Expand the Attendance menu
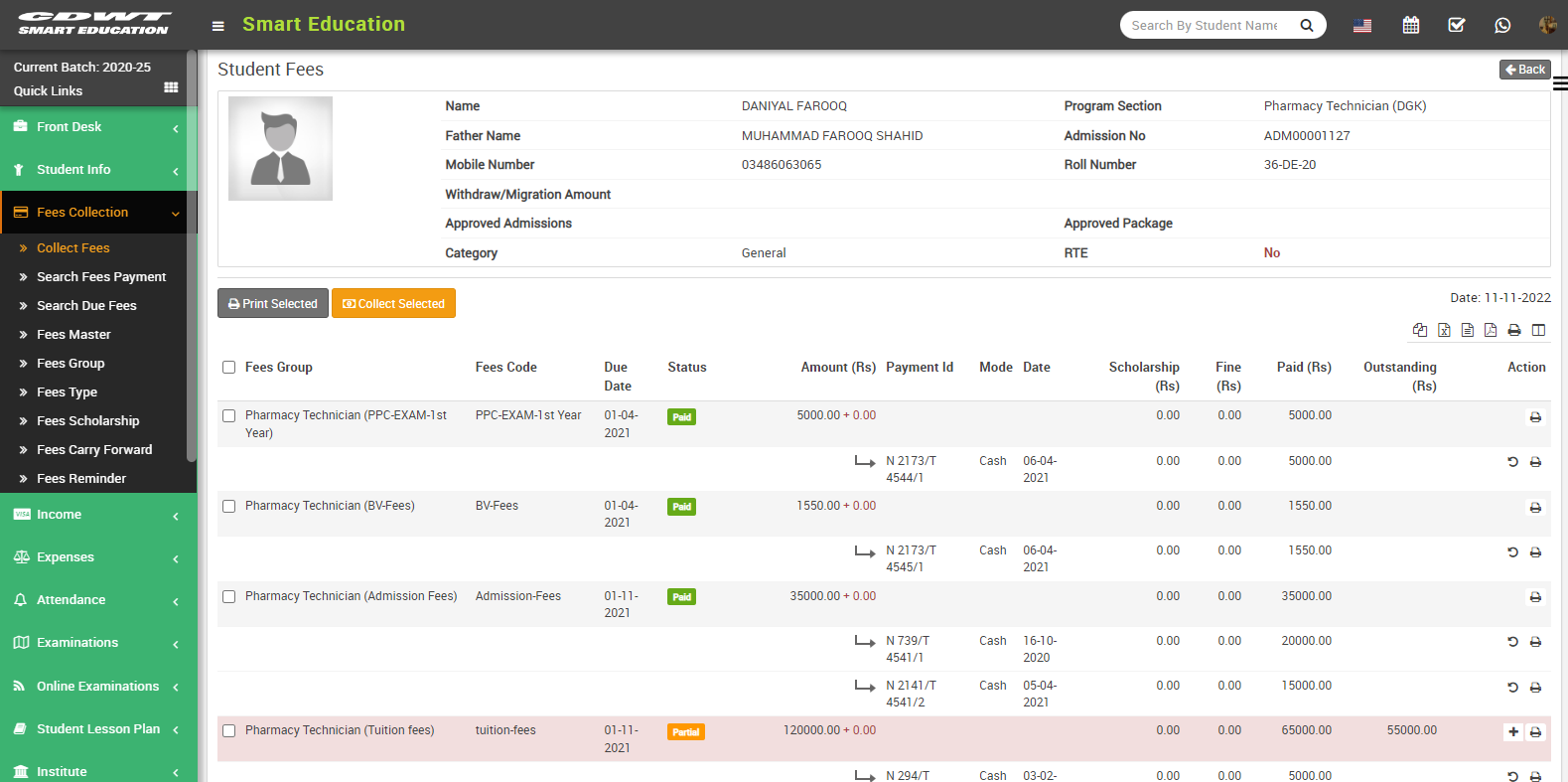 tap(98, 600)
